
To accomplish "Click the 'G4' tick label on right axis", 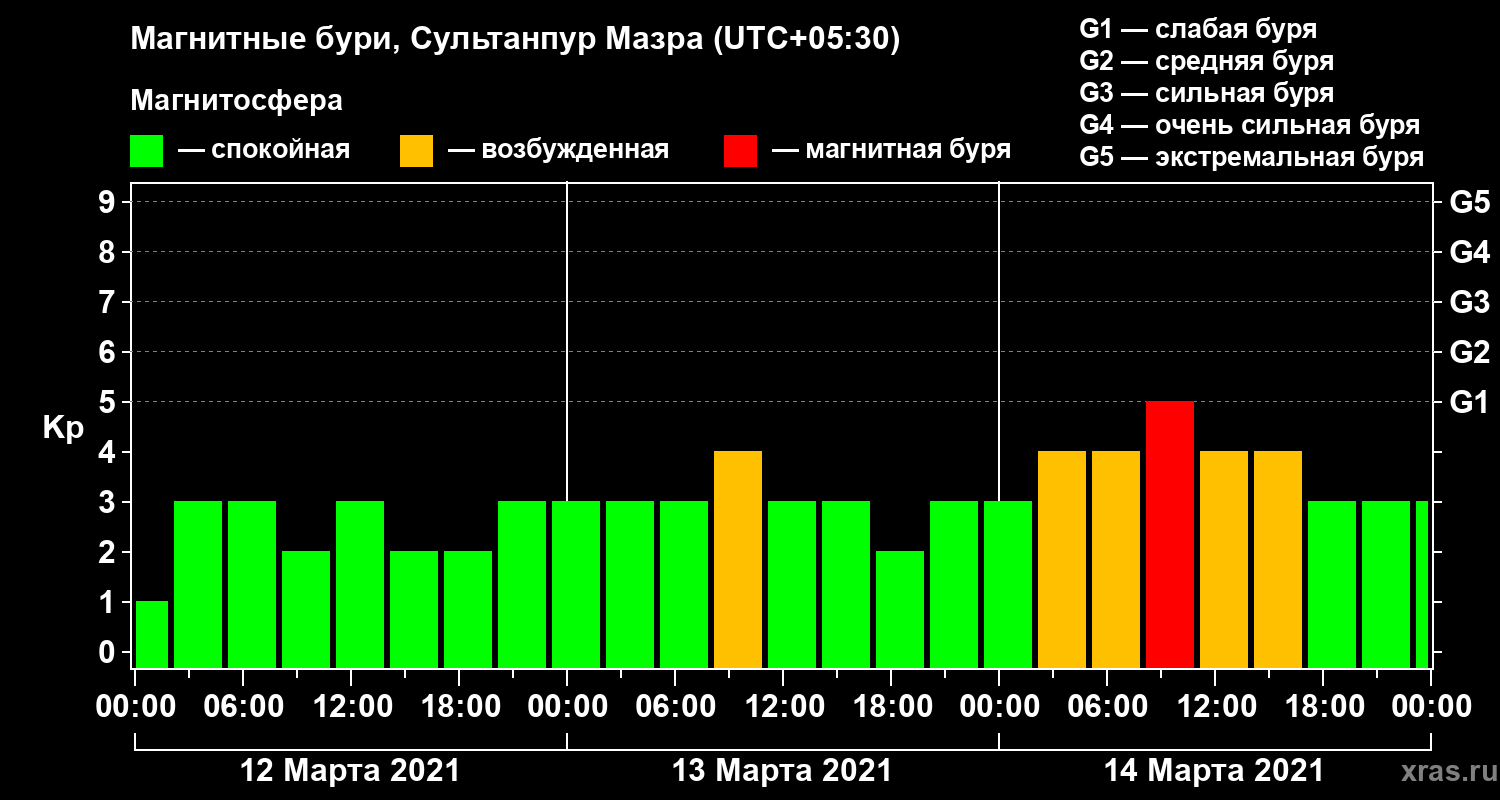I will pos(1469,252).
